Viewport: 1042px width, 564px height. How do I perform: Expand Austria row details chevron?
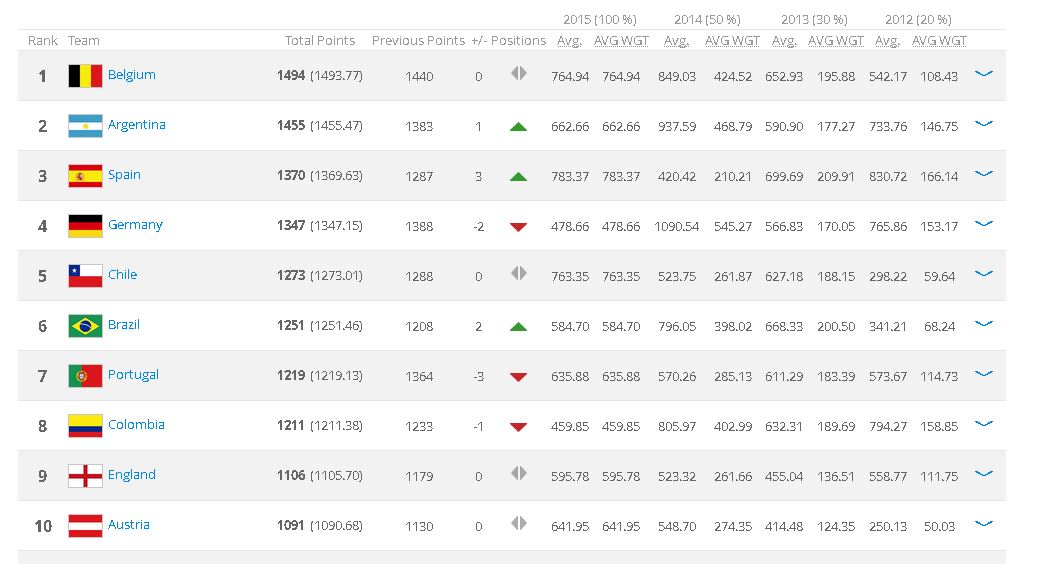tap(983, 524)
